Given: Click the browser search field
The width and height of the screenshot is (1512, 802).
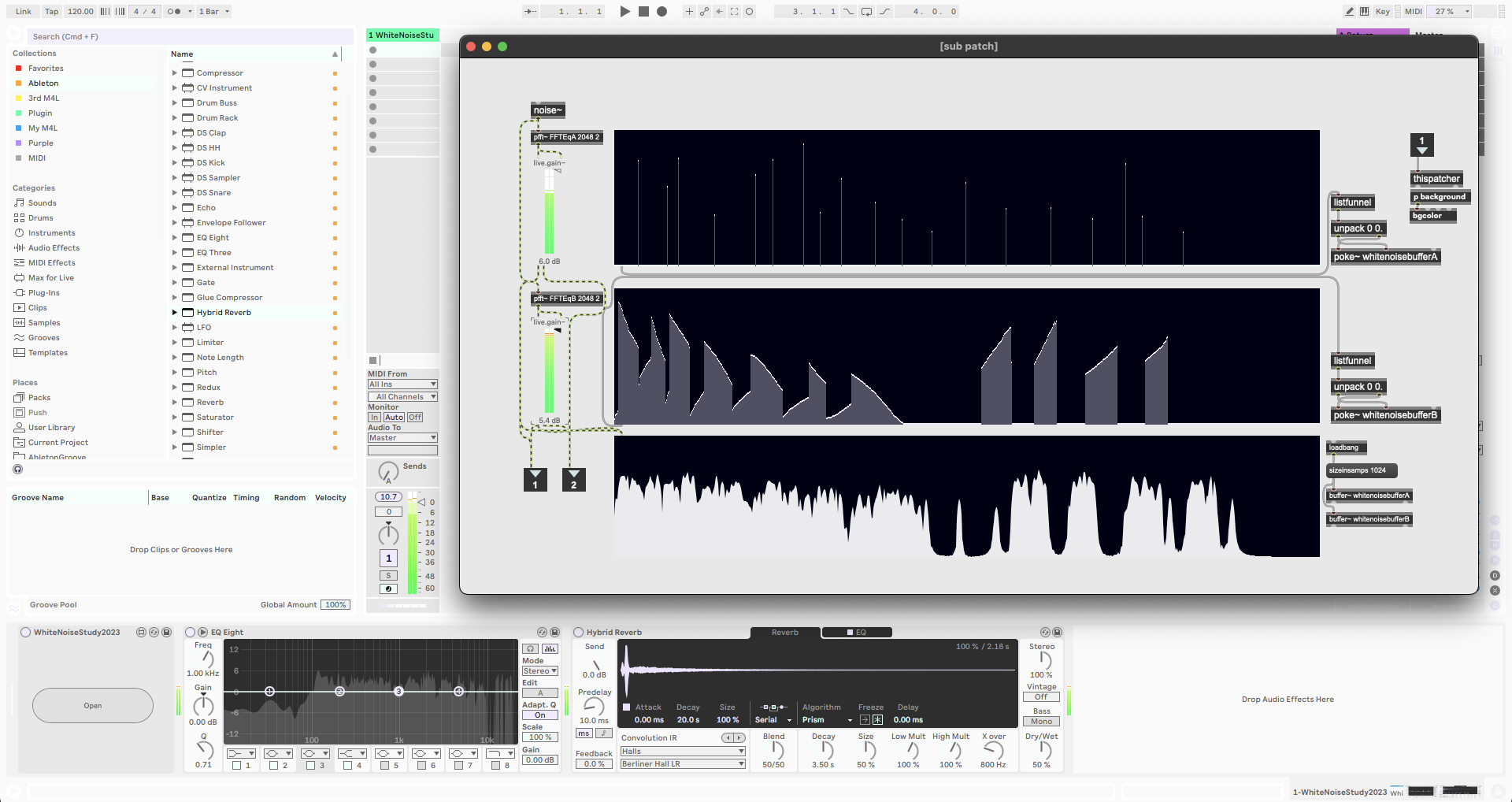Looking at the screenshot, I should (x=189, y=37).
